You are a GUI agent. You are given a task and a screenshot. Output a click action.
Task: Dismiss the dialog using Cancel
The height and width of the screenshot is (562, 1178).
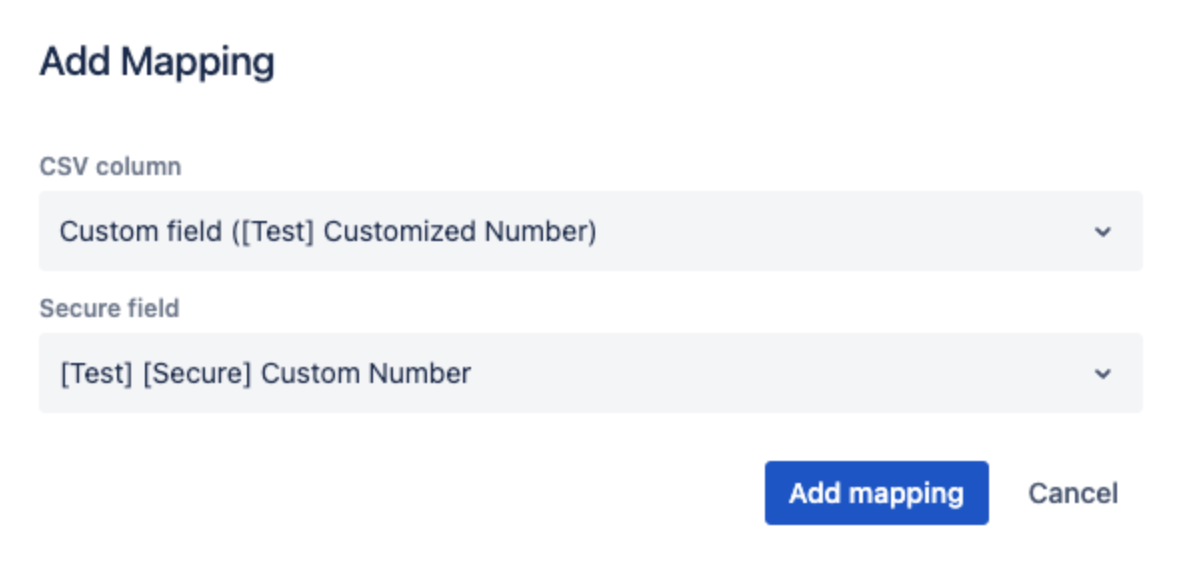pos(1073,493)
